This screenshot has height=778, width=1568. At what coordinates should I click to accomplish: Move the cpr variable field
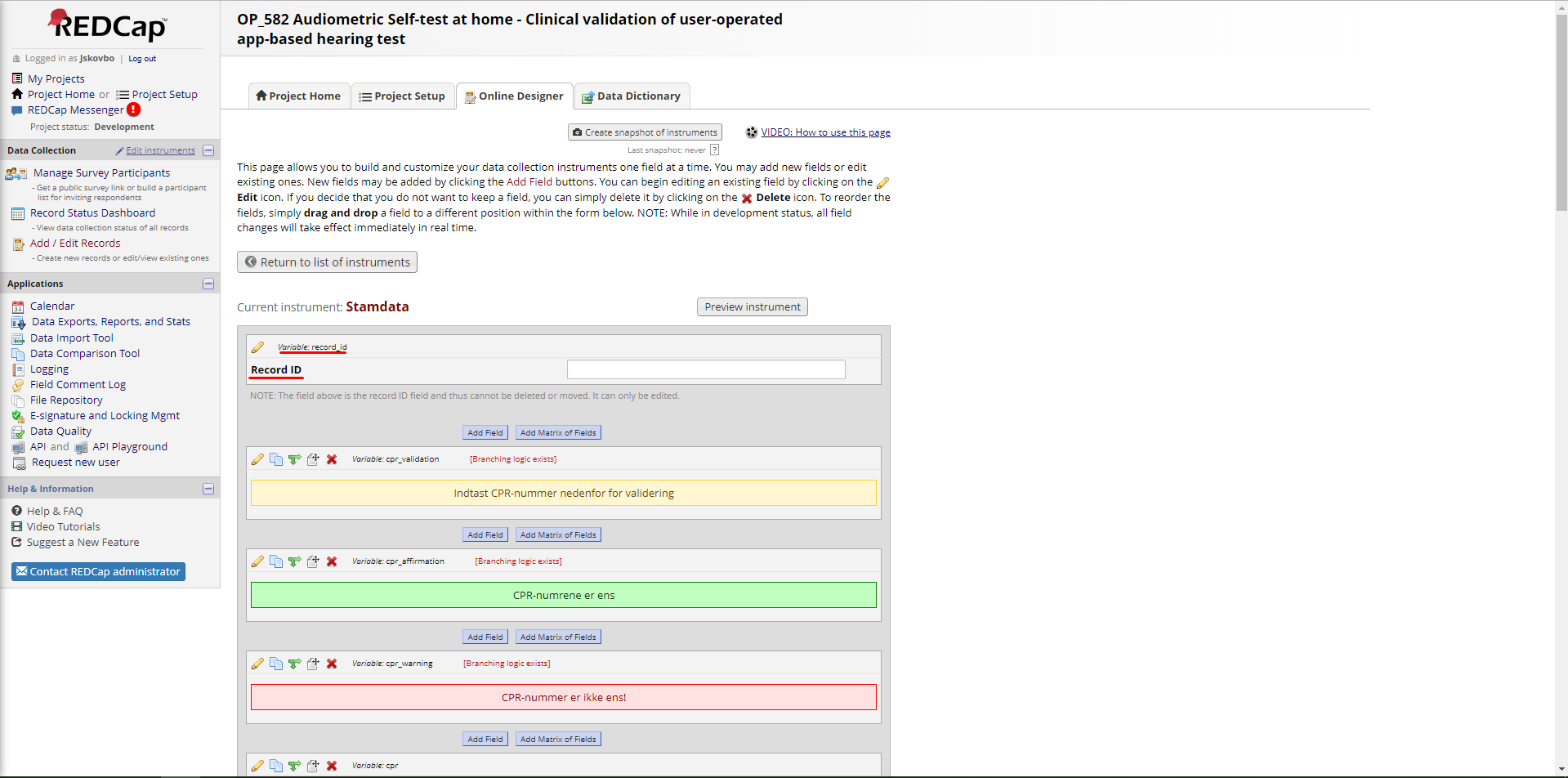click(x=313, y=766)
